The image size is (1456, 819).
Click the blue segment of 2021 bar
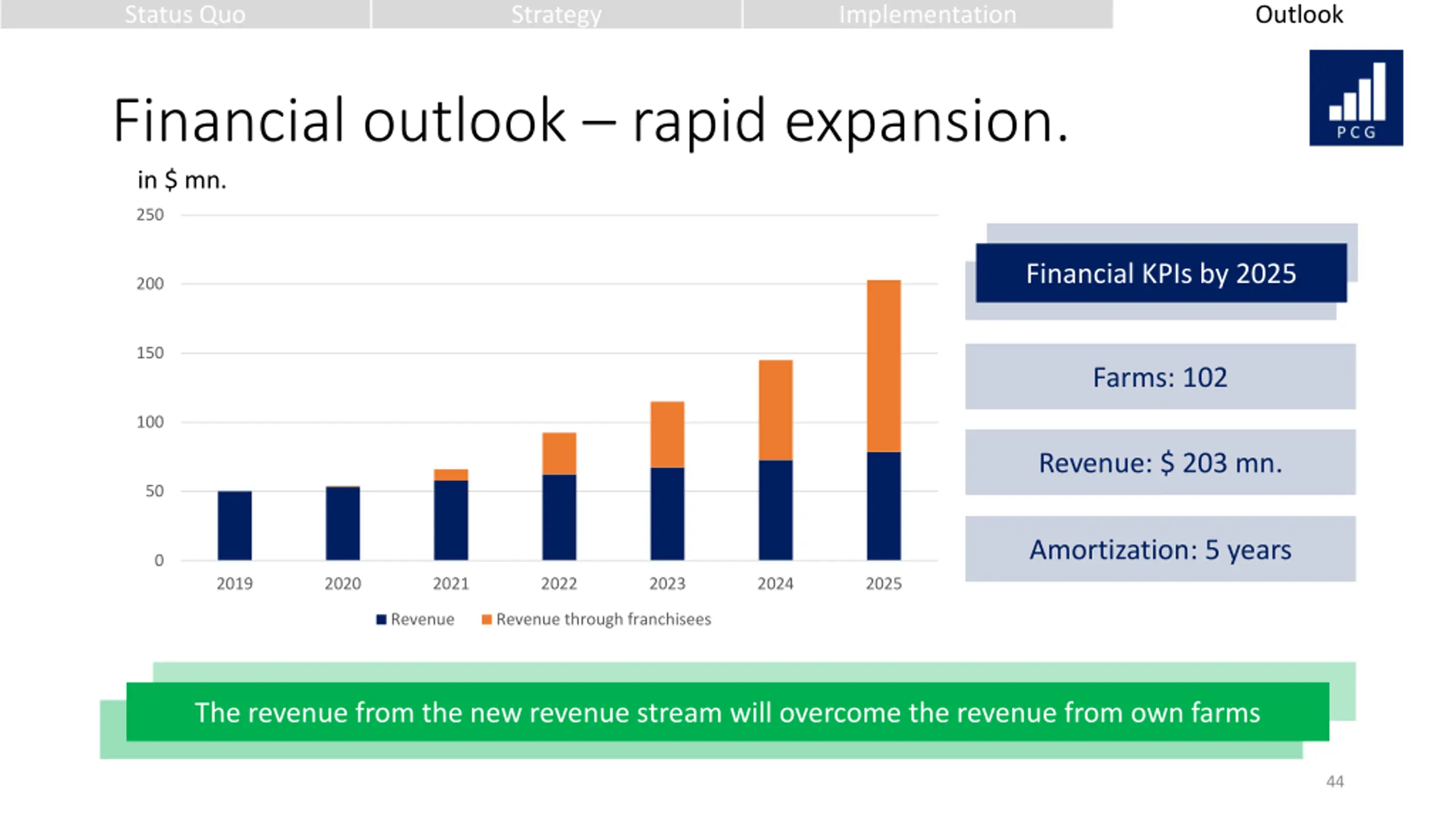[451, 520]
